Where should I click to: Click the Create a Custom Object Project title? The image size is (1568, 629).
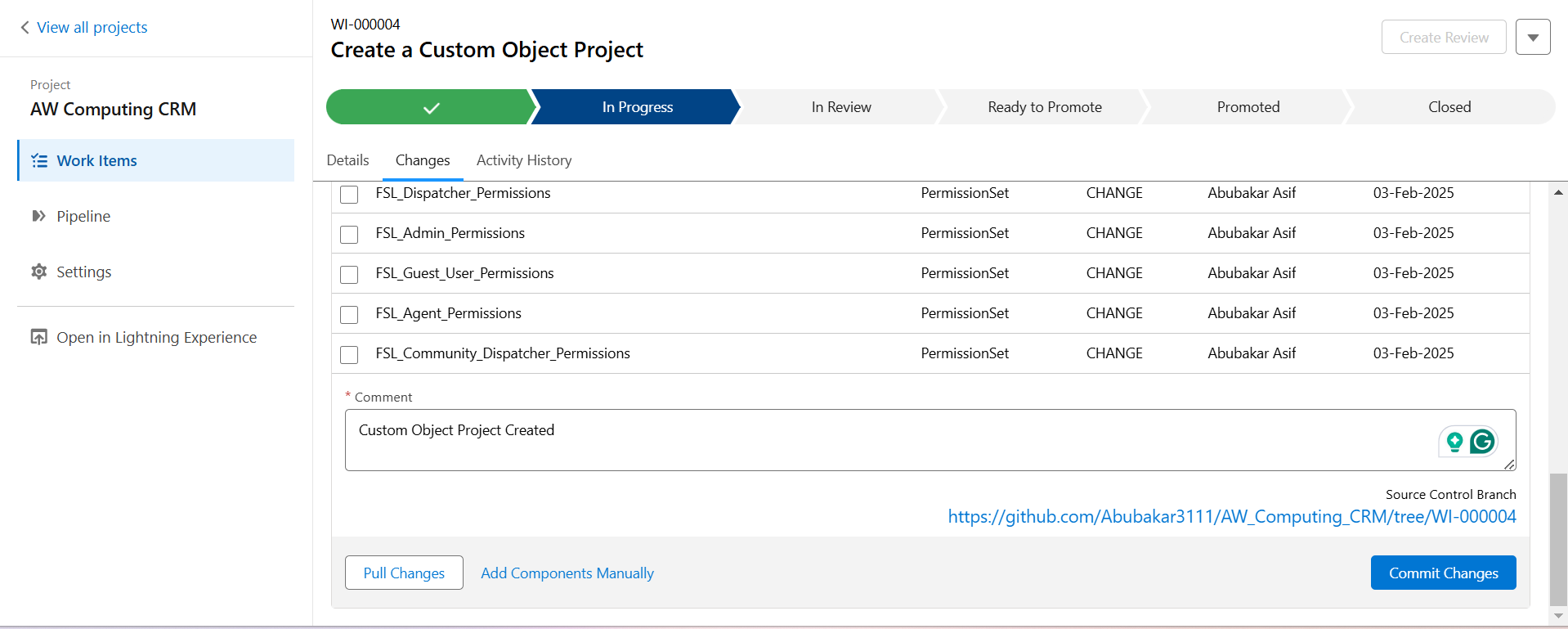[486, 50]
